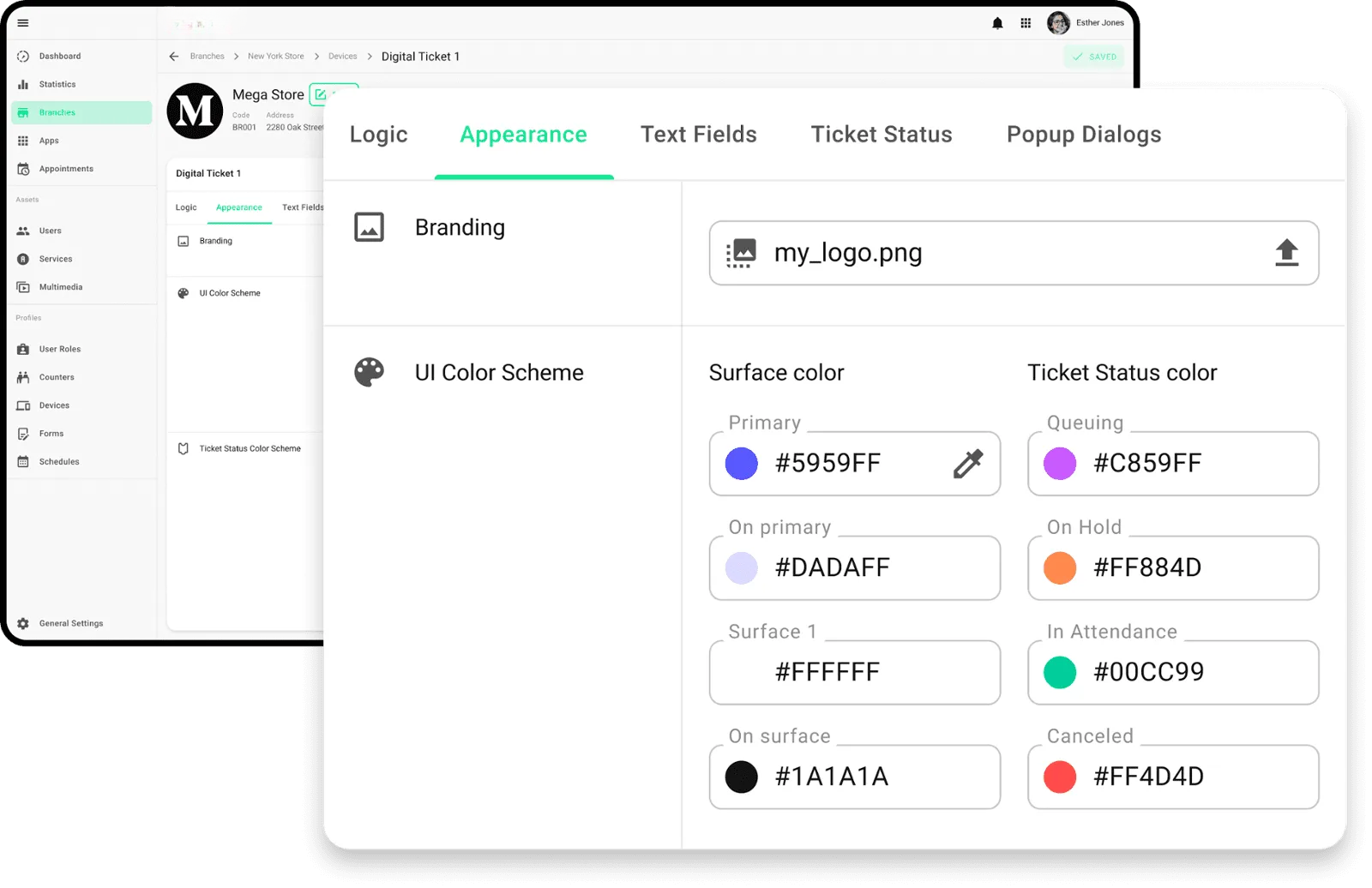Click the Branches breadcrumb link
1372x888 pixels.
207,57
